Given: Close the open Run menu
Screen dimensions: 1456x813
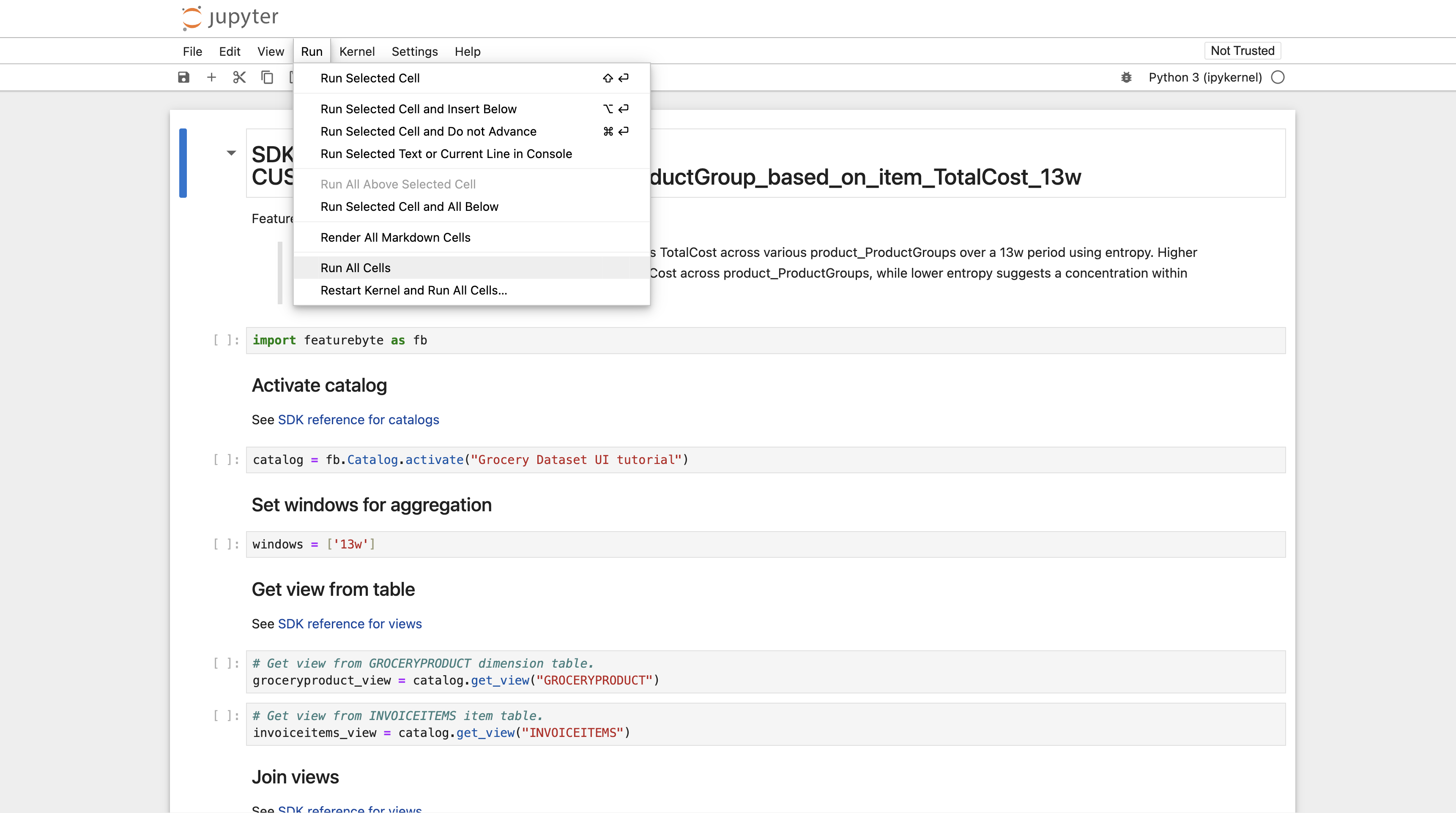Looking at the screenshot, I should 312,52.
